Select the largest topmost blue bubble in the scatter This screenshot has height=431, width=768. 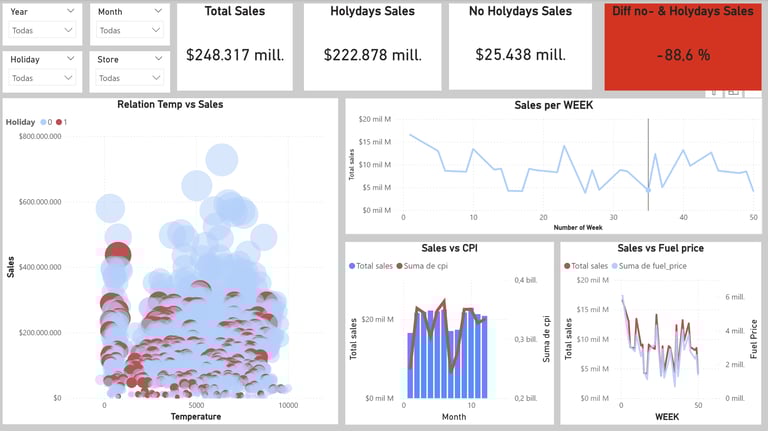(x=222, y=160)
